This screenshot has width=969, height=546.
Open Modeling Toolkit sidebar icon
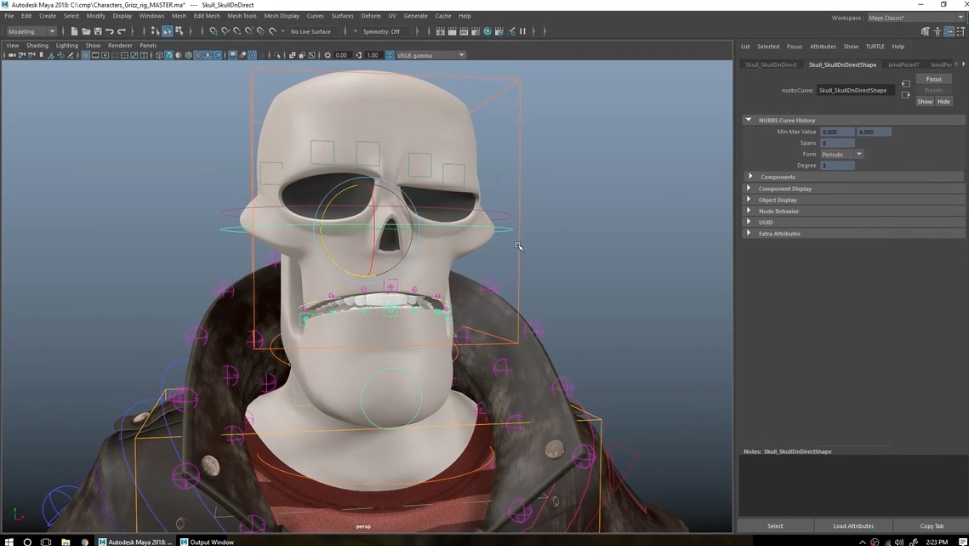point(925,31)
